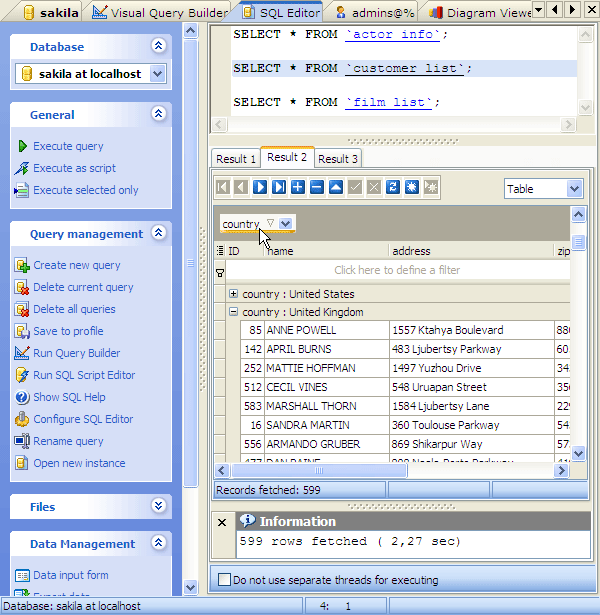Screen dimensions: 600x615
Task: Expand the Files panel
Action: point(158,506)
